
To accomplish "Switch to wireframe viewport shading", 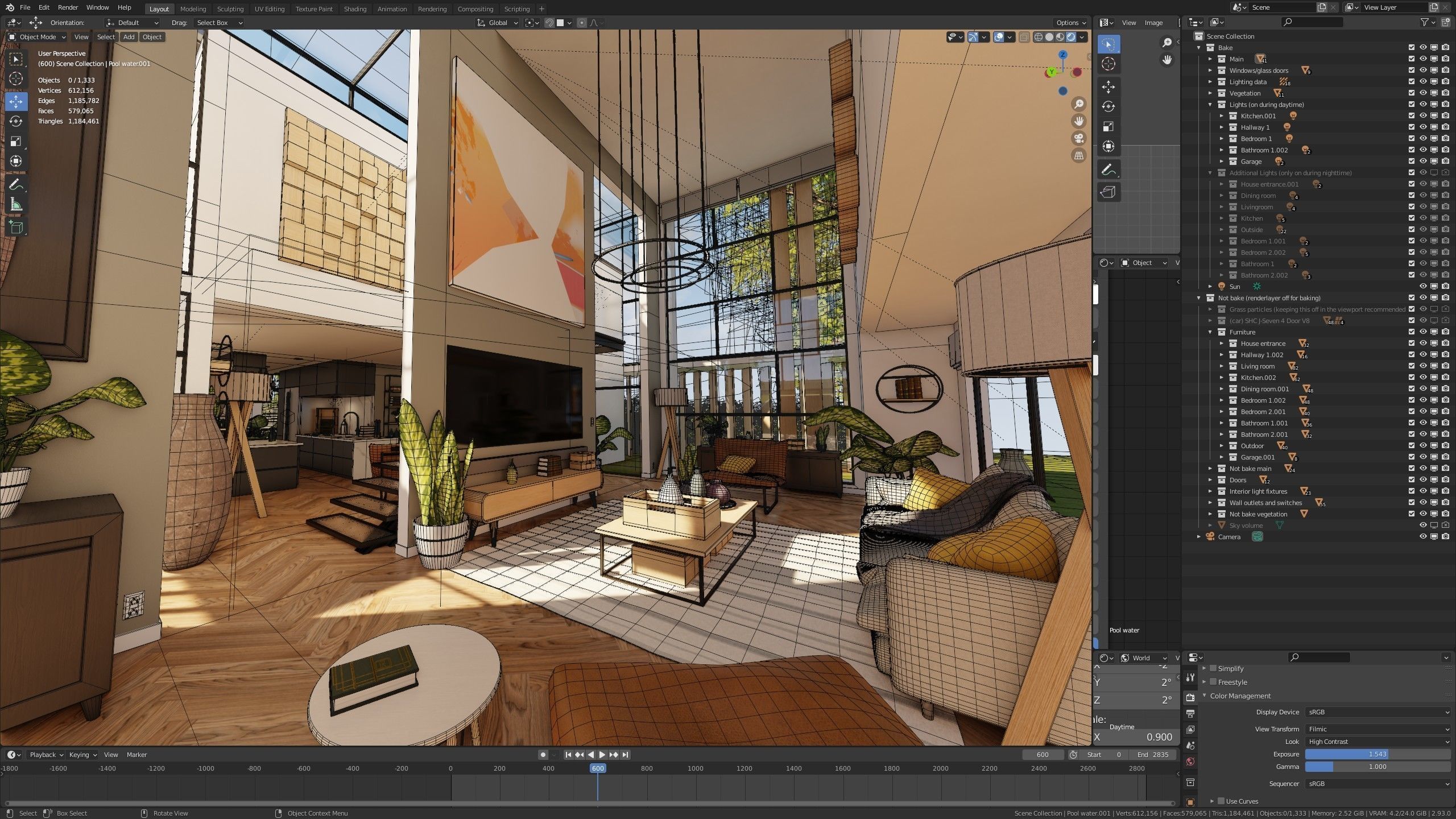I will 1039,37.
